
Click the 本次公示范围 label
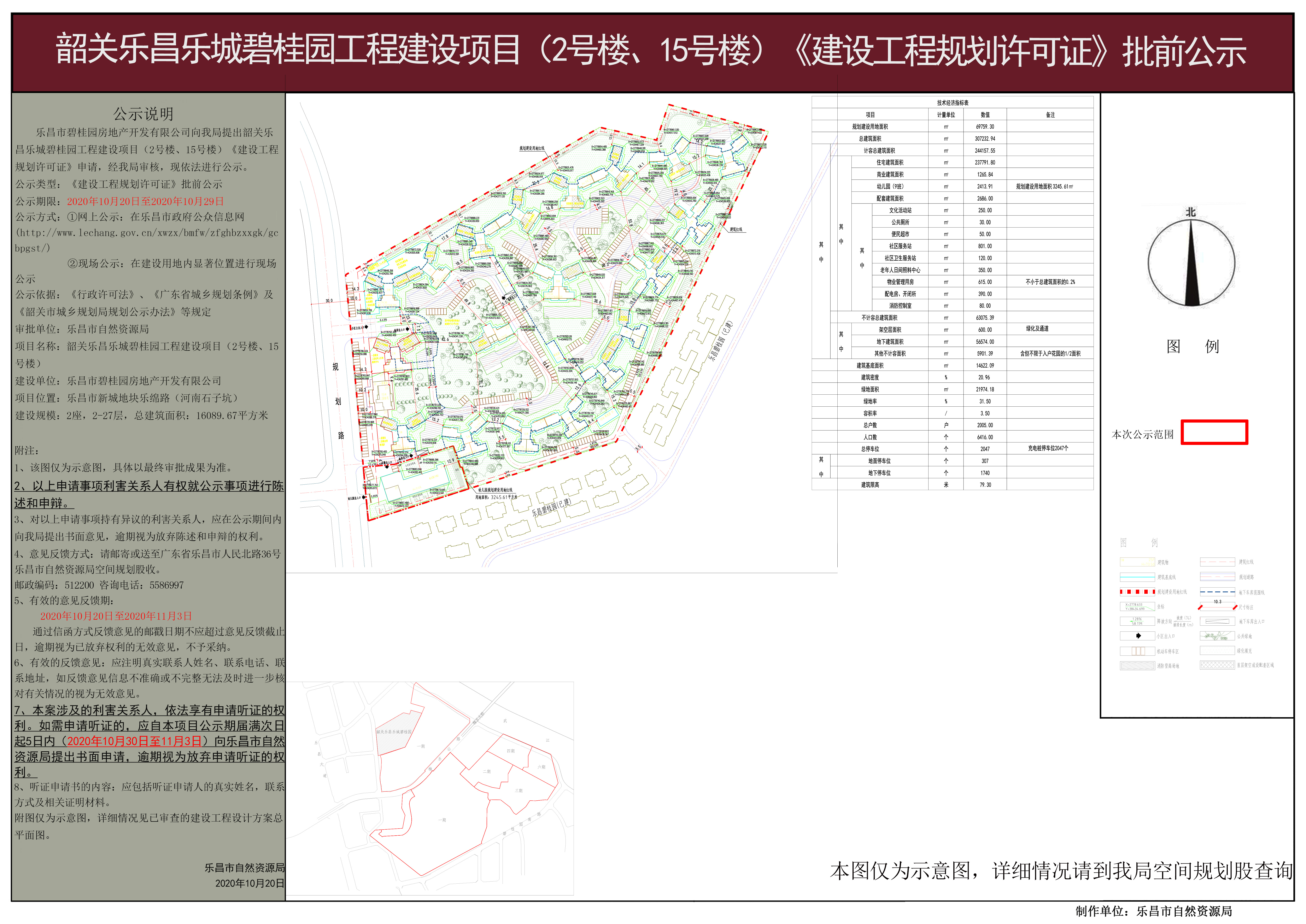[1142, 435]
